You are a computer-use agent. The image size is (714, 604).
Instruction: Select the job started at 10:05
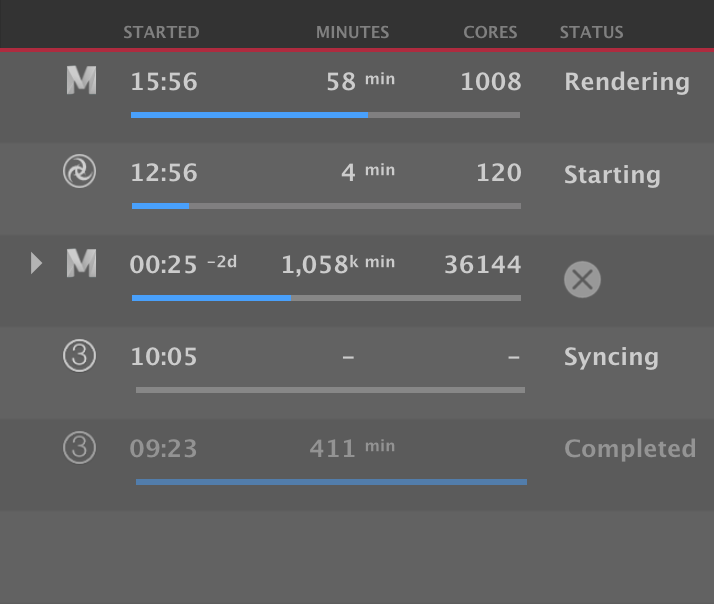point(164,357)
